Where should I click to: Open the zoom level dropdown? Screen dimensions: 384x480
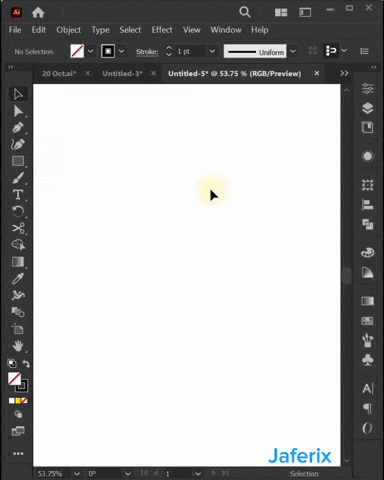click(77, 474)
